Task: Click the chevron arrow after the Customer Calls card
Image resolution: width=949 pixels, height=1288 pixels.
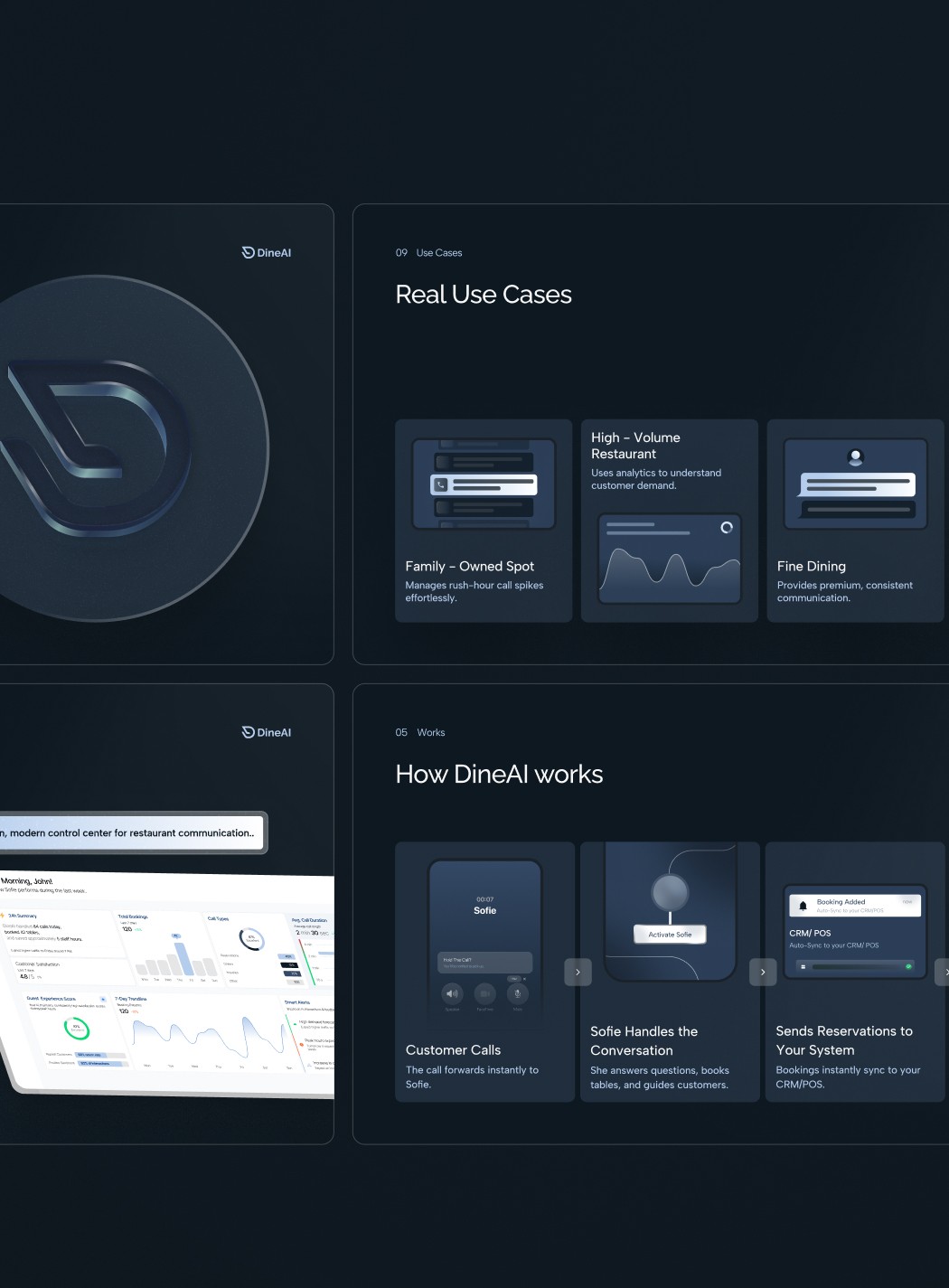Action: [x=578, y=972]
